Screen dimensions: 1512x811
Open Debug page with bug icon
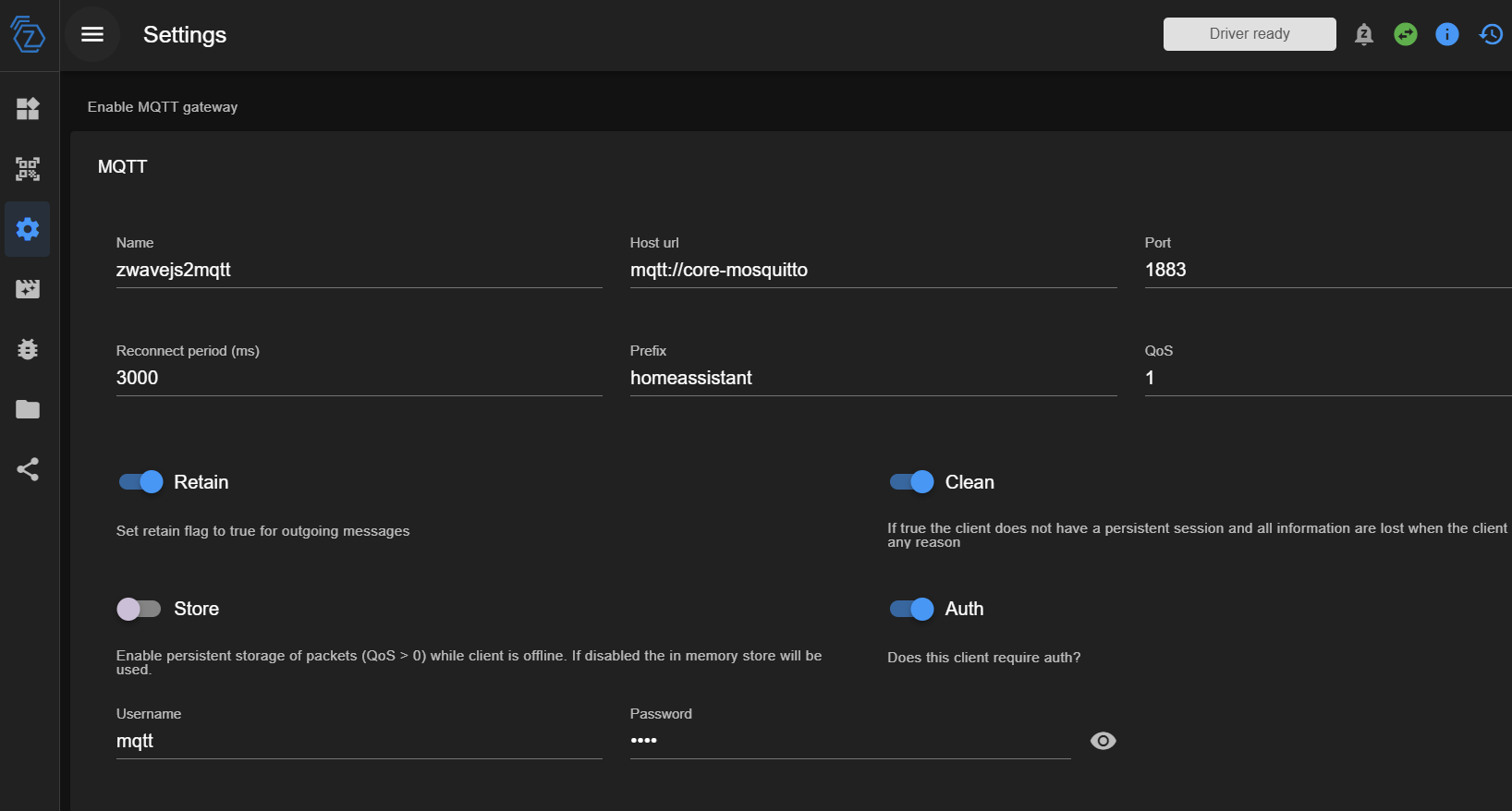[x=28, y=349]
